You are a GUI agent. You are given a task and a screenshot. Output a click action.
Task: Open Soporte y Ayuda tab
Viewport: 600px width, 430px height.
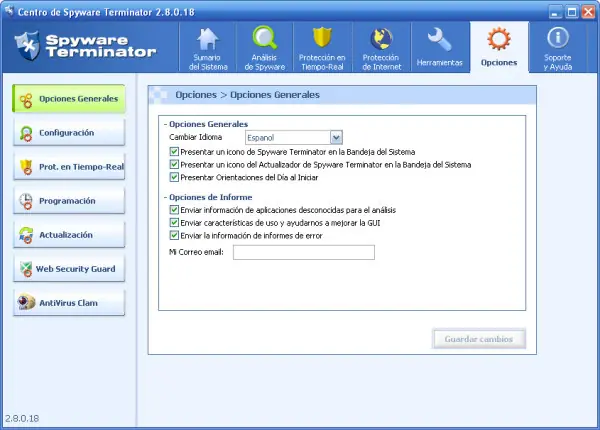[558, 48]
